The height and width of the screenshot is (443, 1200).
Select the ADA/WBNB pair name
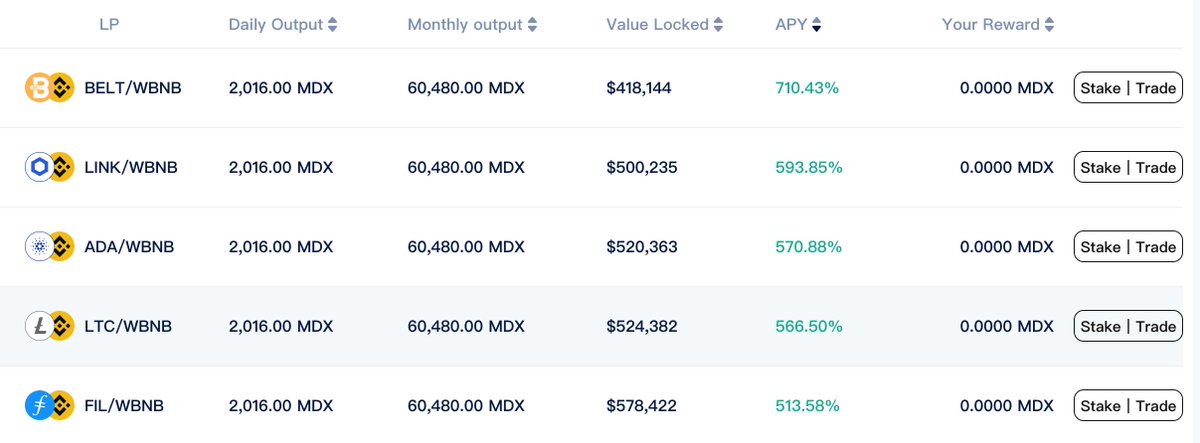pyautogui.click(x=129, y=247)
